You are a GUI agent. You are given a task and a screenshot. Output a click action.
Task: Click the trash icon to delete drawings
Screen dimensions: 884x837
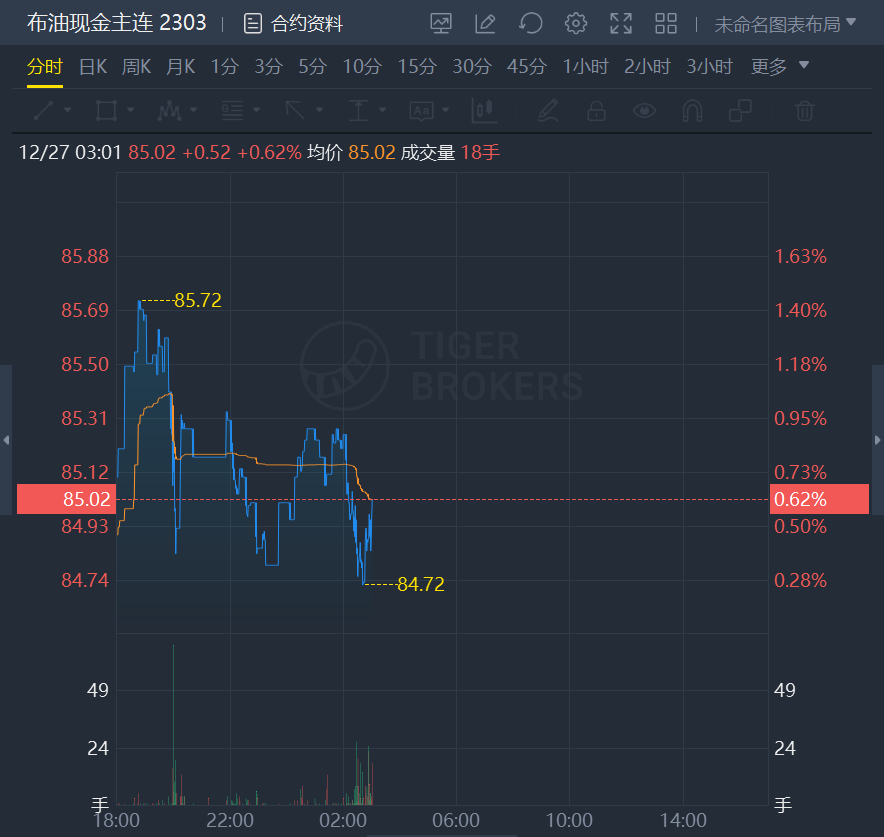coord(805,110)
